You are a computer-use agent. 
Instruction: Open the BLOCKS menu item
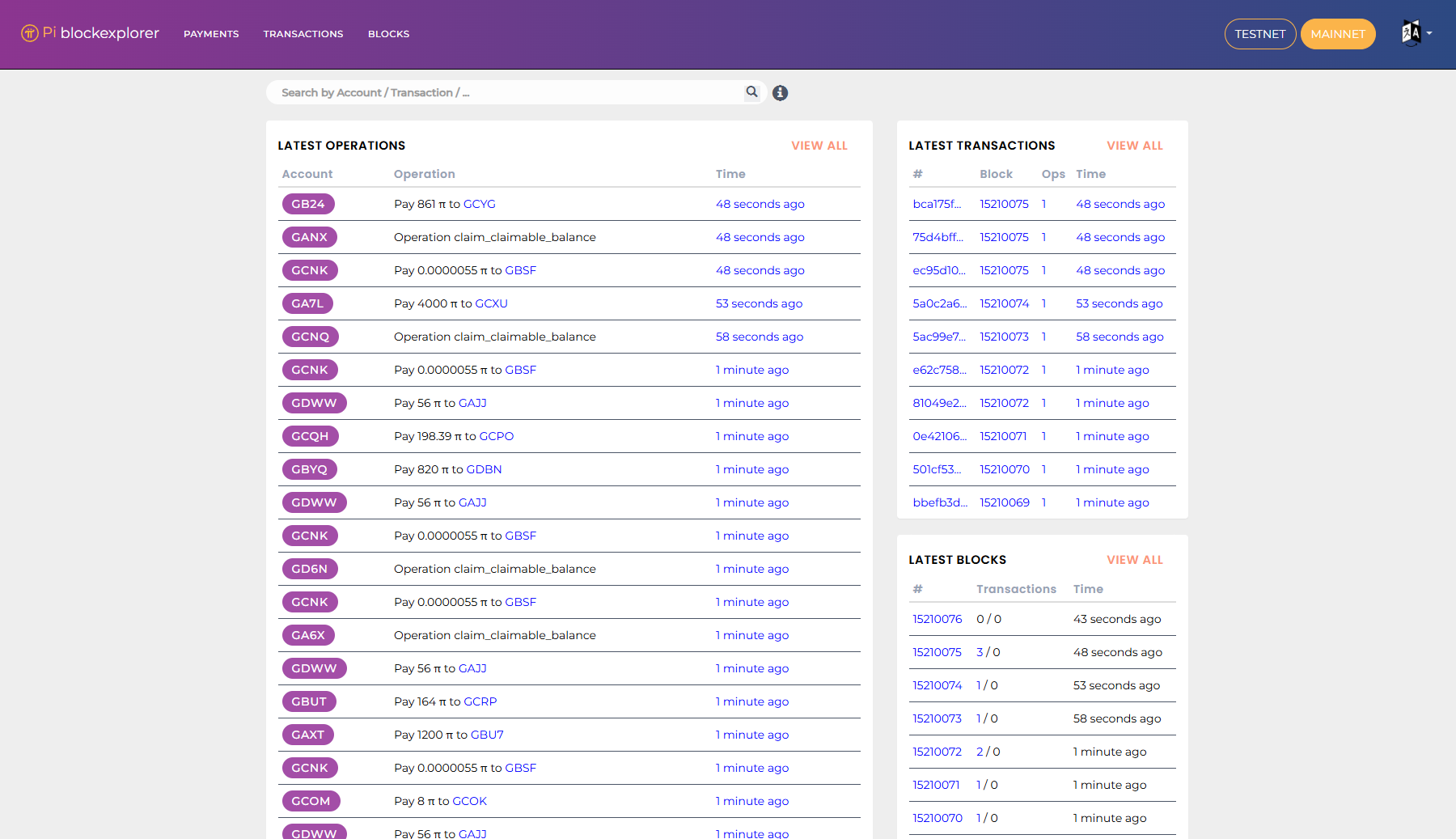pyautogui.click(x=388, y=34)
